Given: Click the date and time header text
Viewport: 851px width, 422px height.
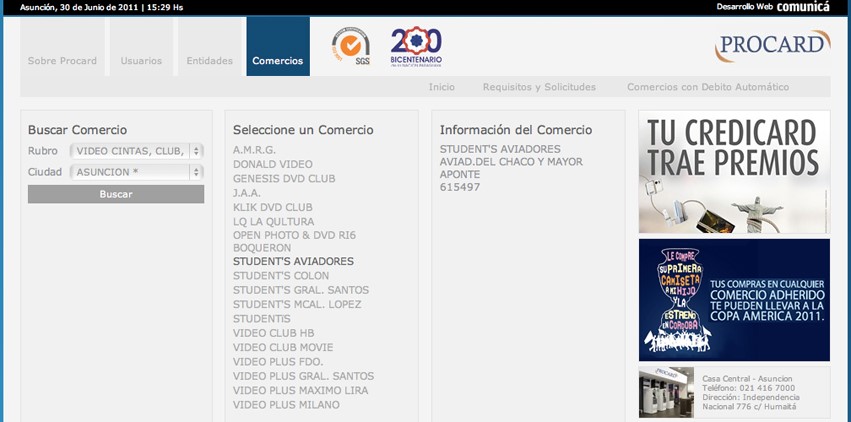Looking at the screenshot, I should click(101, 7).
